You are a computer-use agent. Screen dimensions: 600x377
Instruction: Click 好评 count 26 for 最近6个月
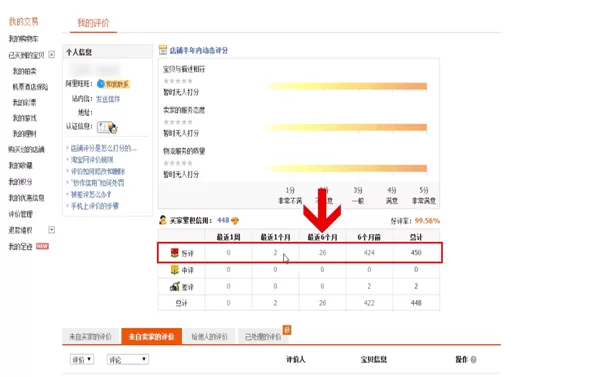click(323, 253)
